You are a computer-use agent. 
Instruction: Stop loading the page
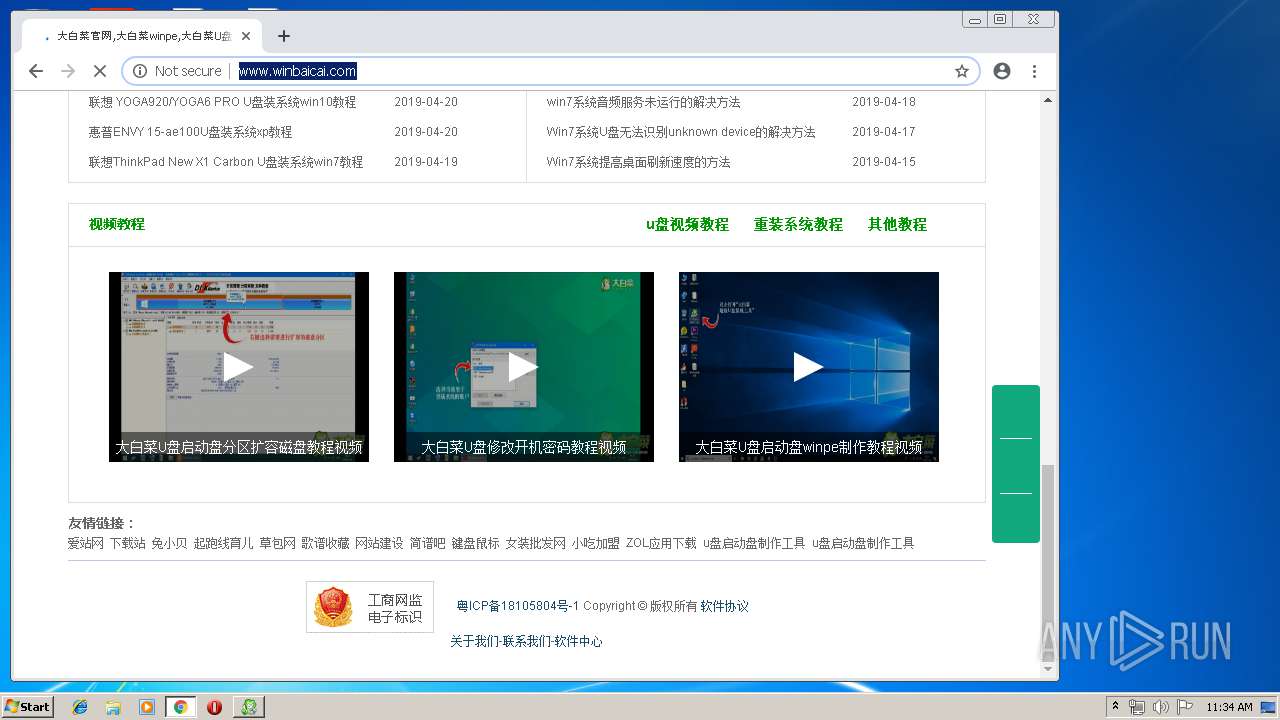[x=99, y=71]
